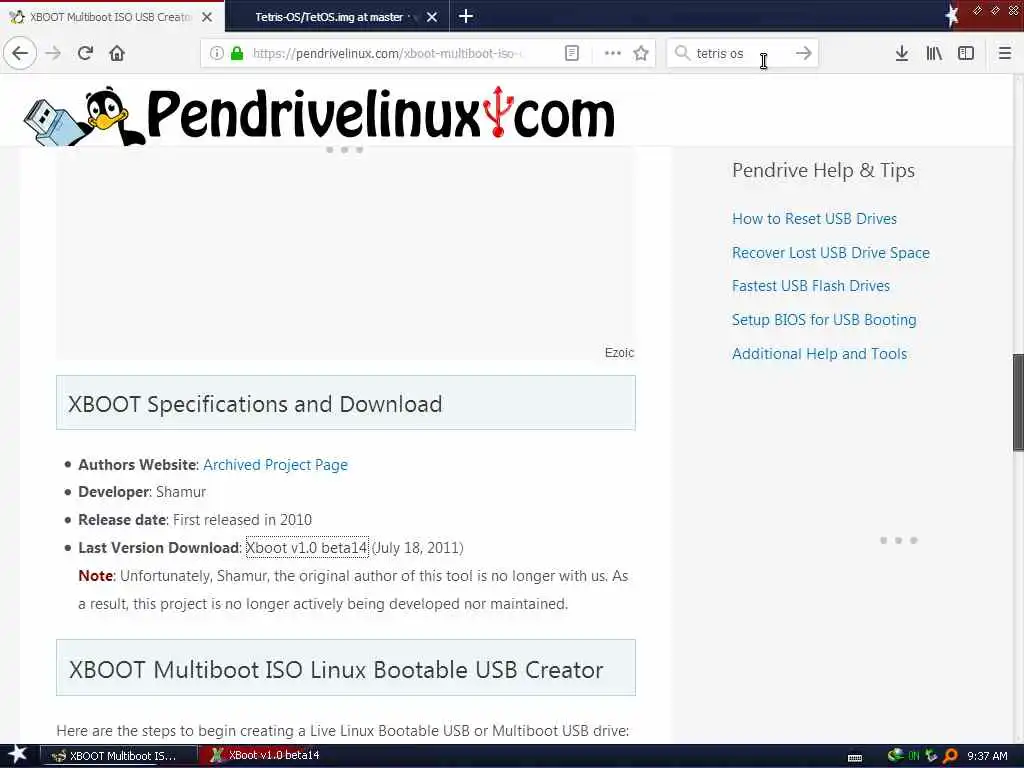Click the green secure padlock icon

(236, 53)
